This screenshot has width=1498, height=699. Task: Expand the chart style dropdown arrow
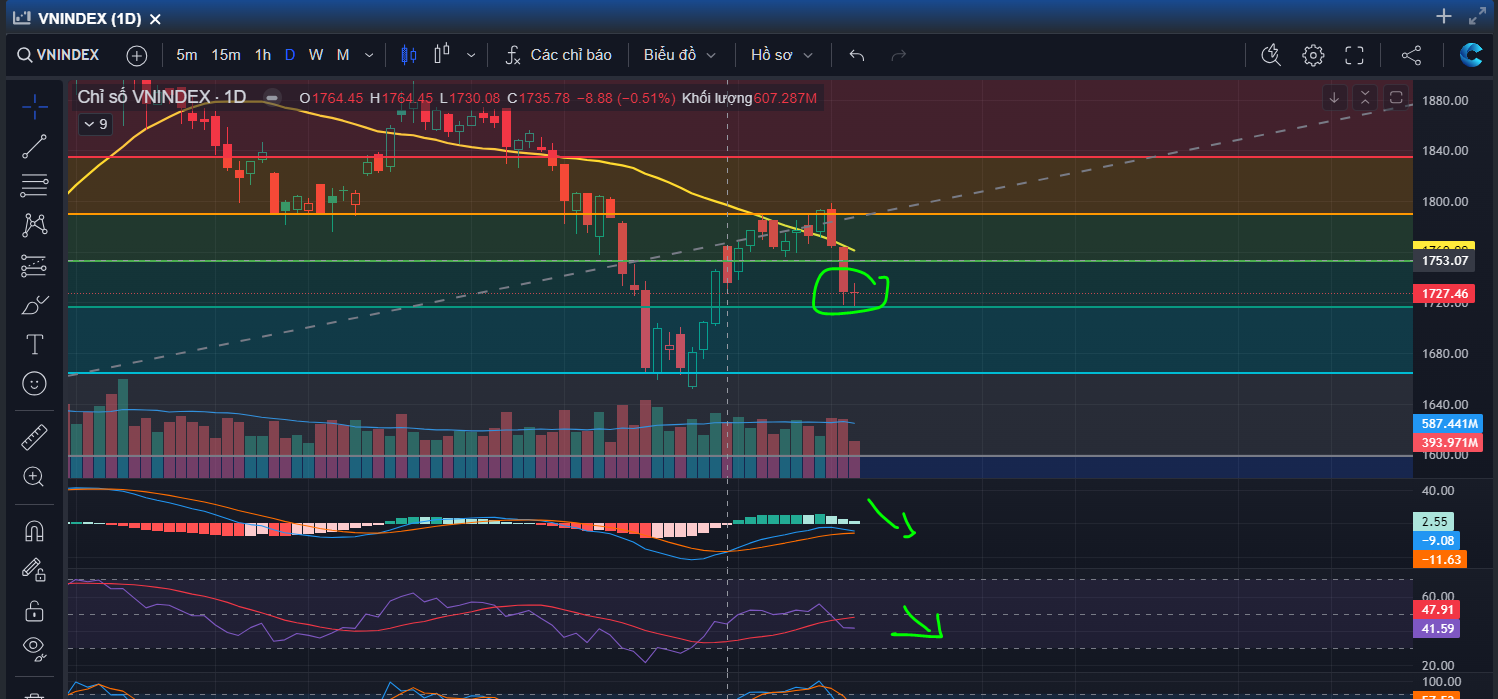point(471,55)
